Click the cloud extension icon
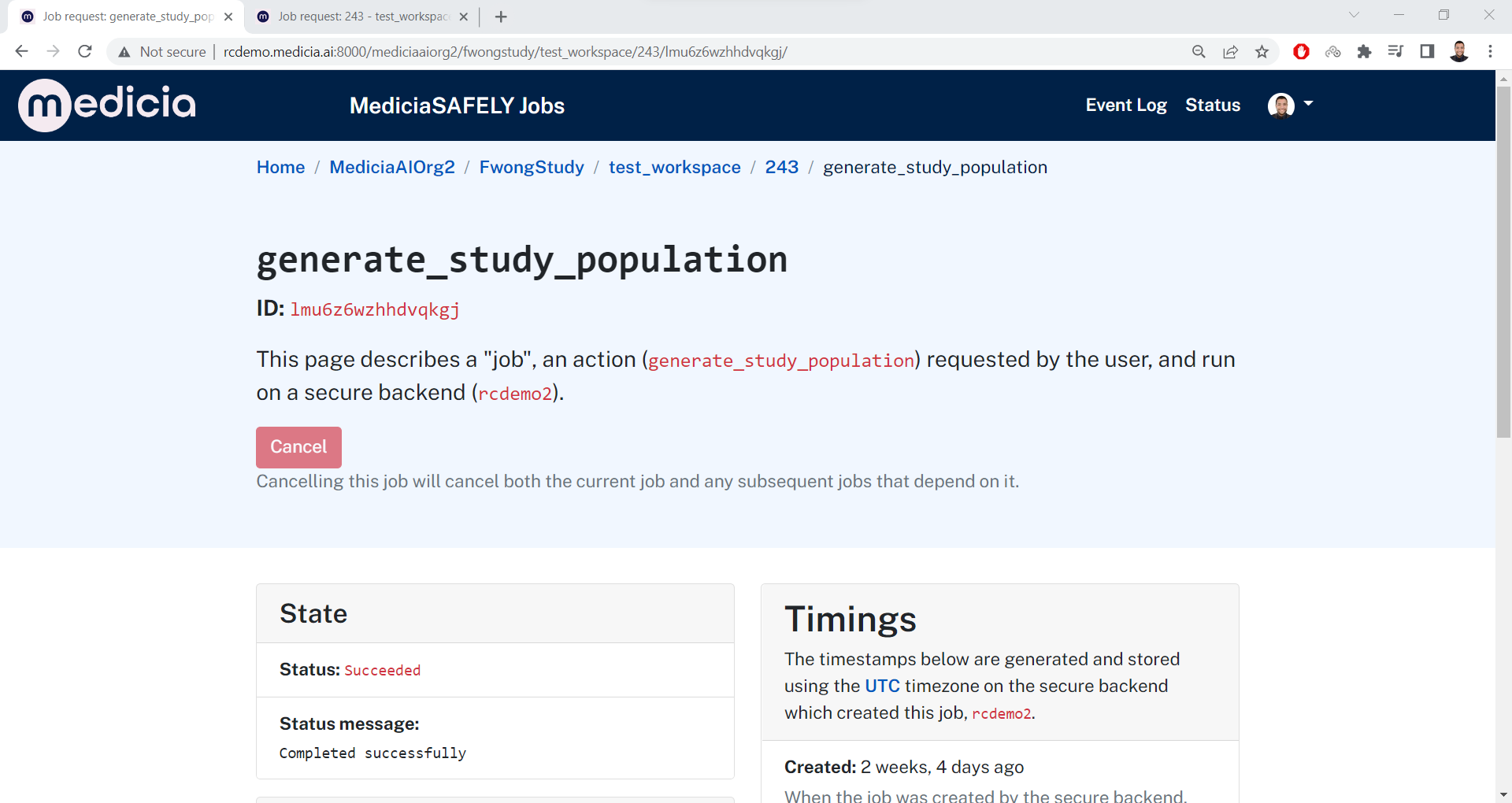This screenshot has height=803, width=1512. coord(1332,52)
